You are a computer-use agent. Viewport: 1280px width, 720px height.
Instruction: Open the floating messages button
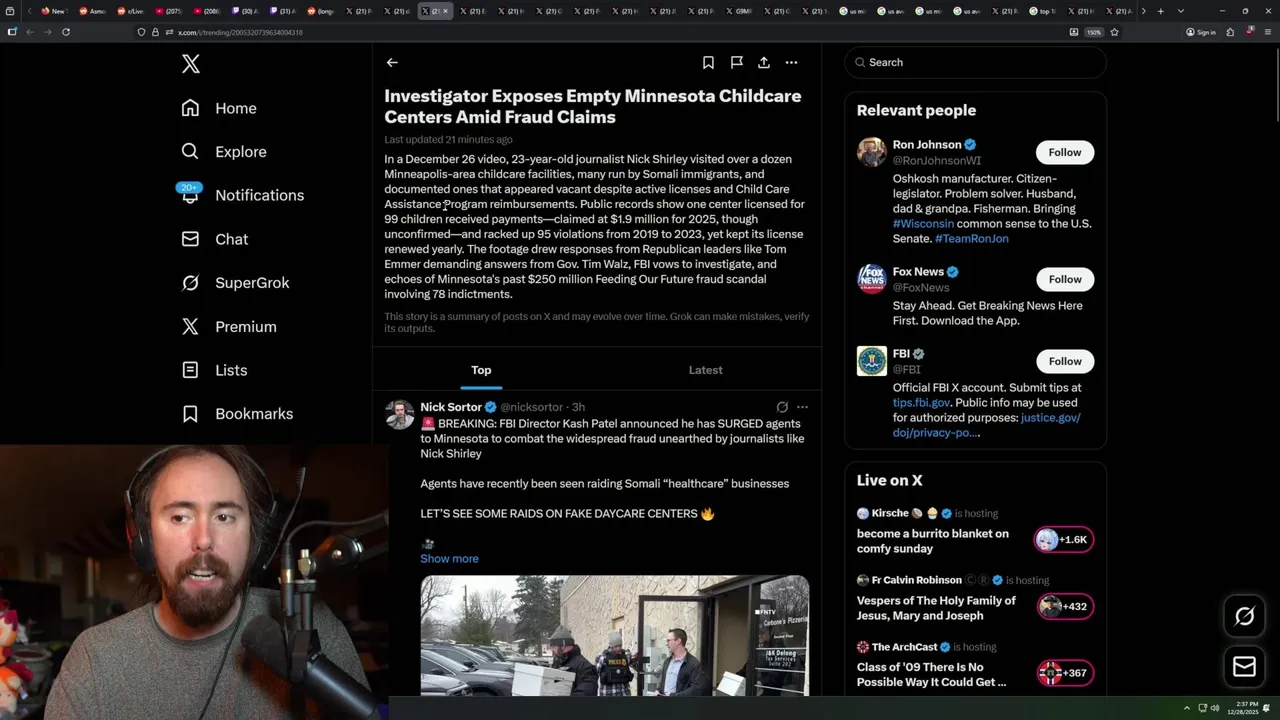(x=1244, y=666)
